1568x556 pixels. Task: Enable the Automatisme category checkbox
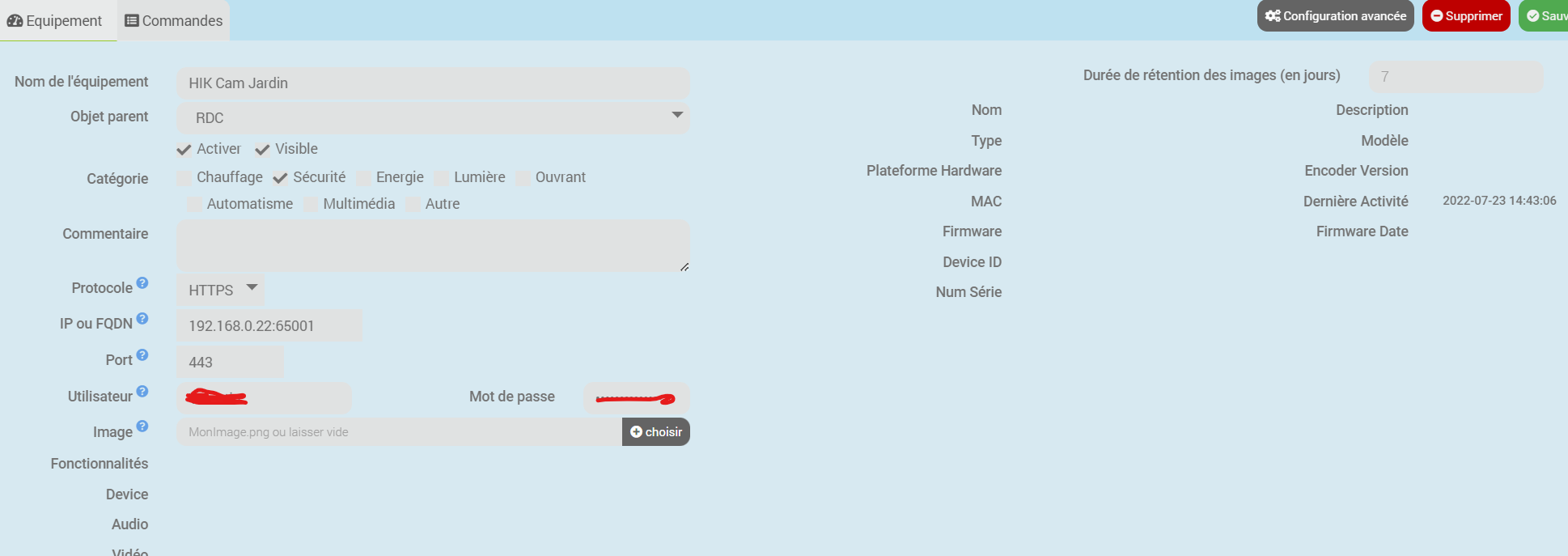(194, 205)
